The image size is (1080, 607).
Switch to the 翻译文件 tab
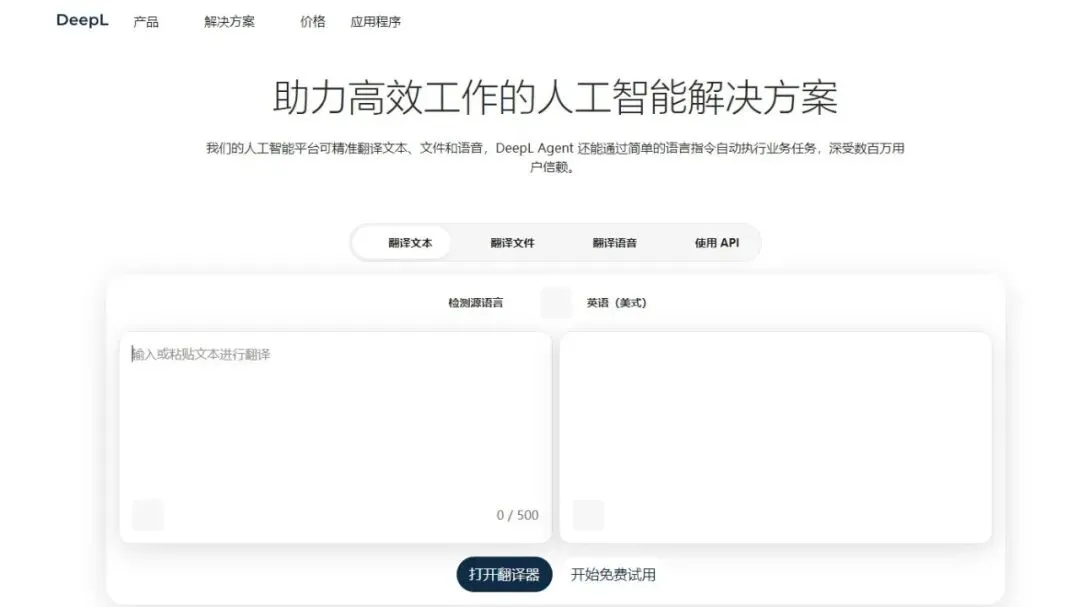point(512,243)
